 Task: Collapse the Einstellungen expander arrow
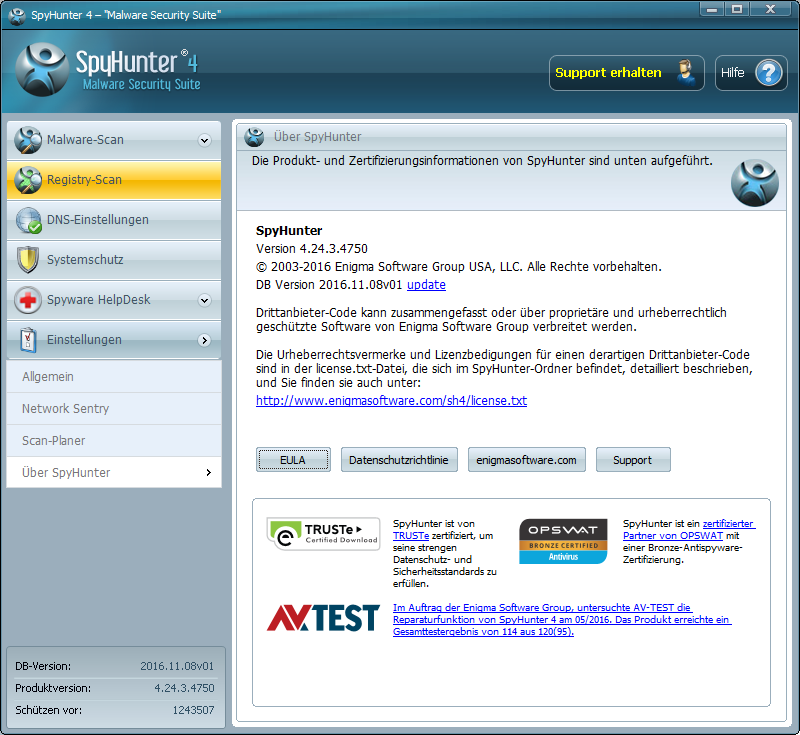tap(205, 340)
